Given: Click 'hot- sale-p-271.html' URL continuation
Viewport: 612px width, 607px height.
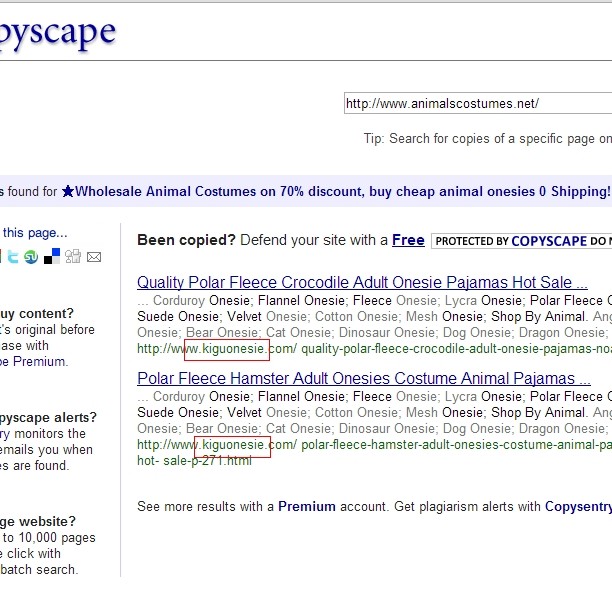Looking at the screenshot, I should pyautogui.click(x=194, y=461).
